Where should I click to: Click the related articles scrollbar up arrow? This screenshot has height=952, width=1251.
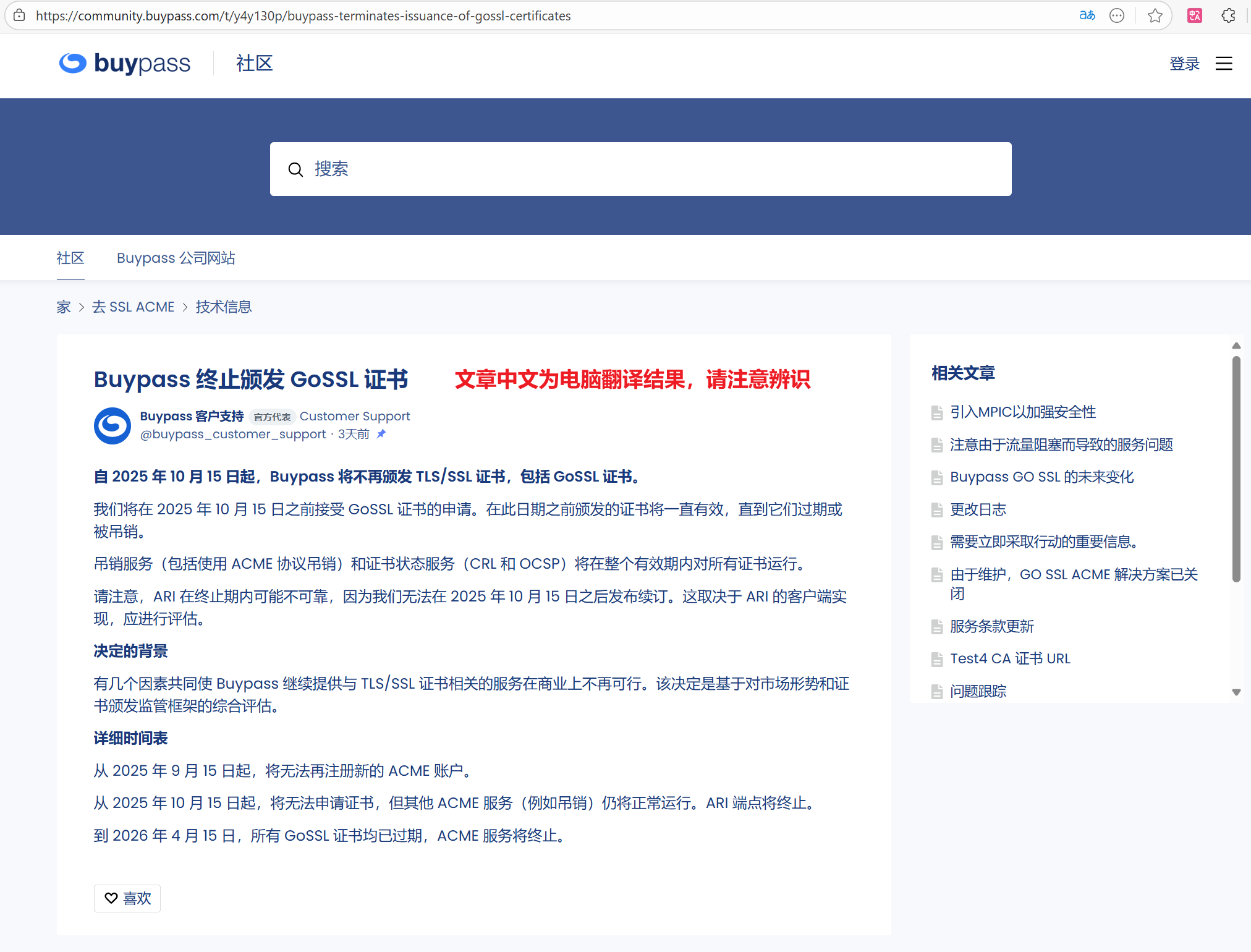click(1236, 346)
